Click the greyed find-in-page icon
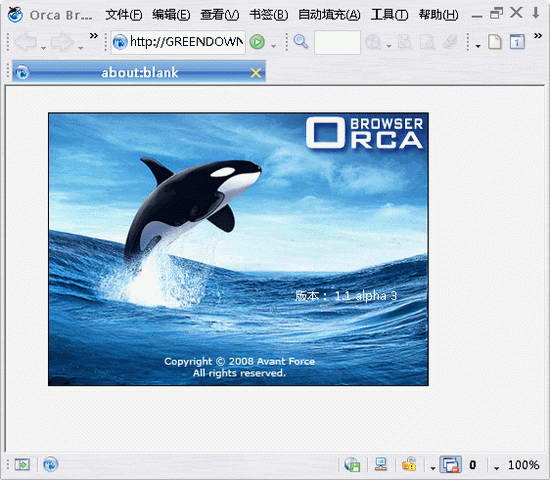Screen dimensions: 550x480 [x=404, y=42]
